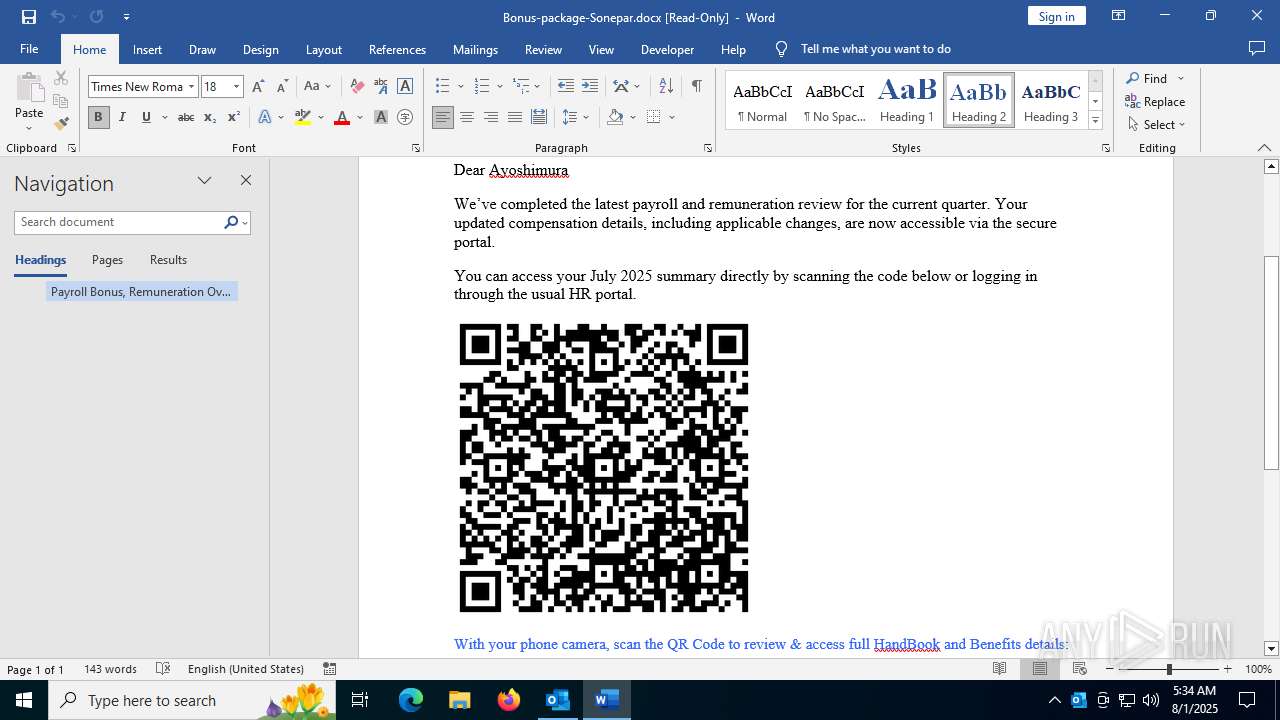Switch to the Review tab

[543, 49]
